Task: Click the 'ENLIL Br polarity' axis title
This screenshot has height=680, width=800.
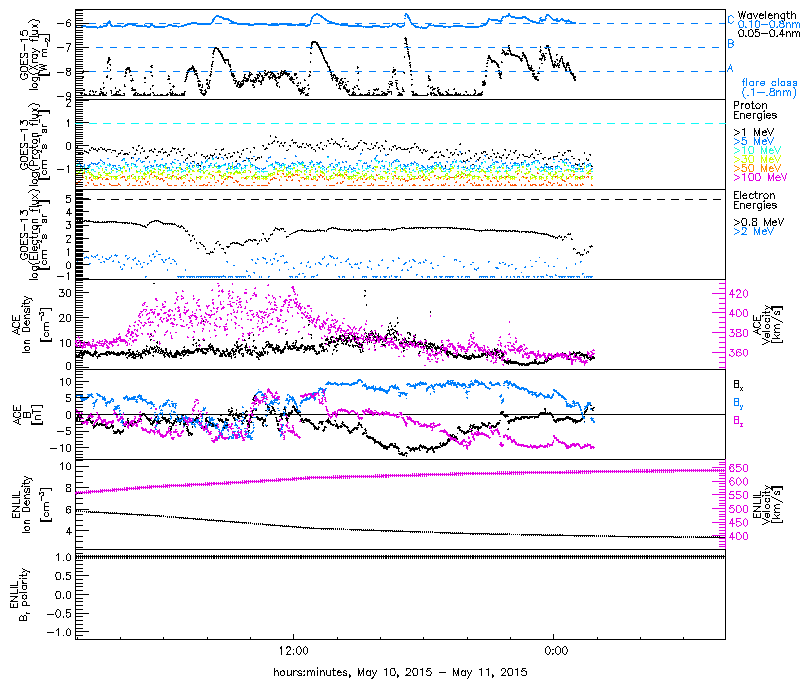Action: [18, 595]
